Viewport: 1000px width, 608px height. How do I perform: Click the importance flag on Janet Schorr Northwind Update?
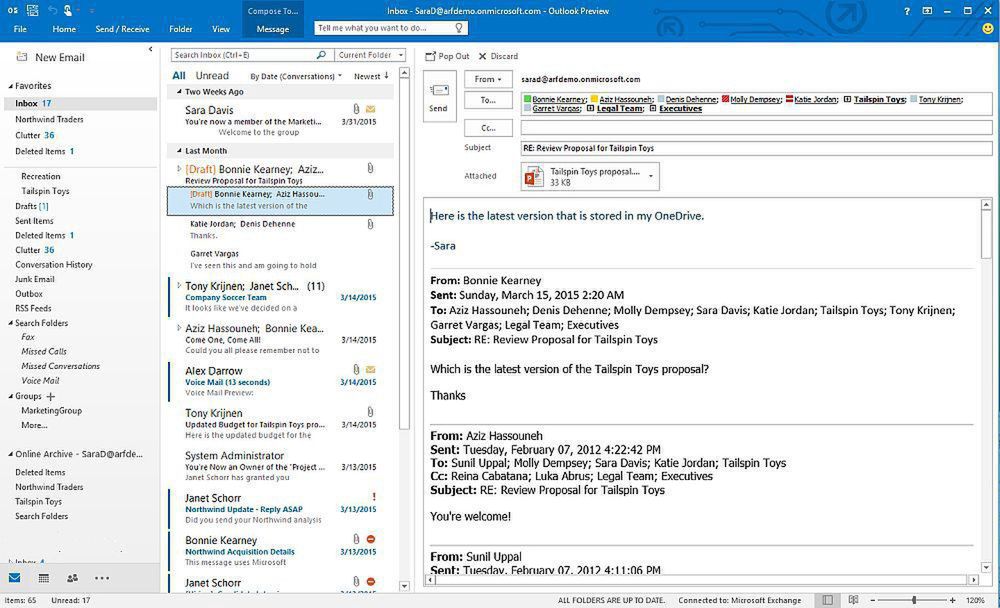(374, 496)
